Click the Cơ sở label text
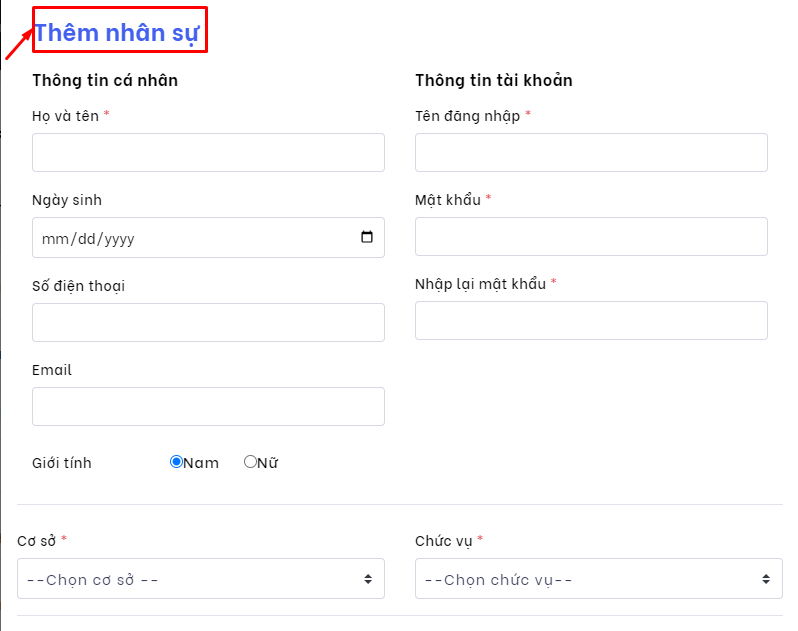 (x=37, y=541)
